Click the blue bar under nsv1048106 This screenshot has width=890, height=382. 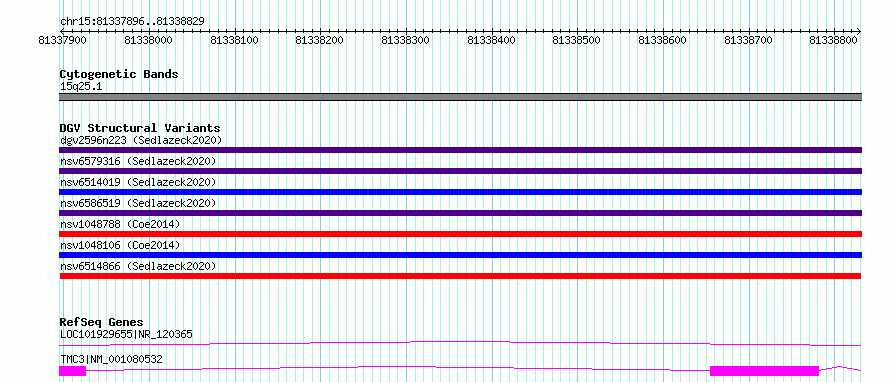460,255
